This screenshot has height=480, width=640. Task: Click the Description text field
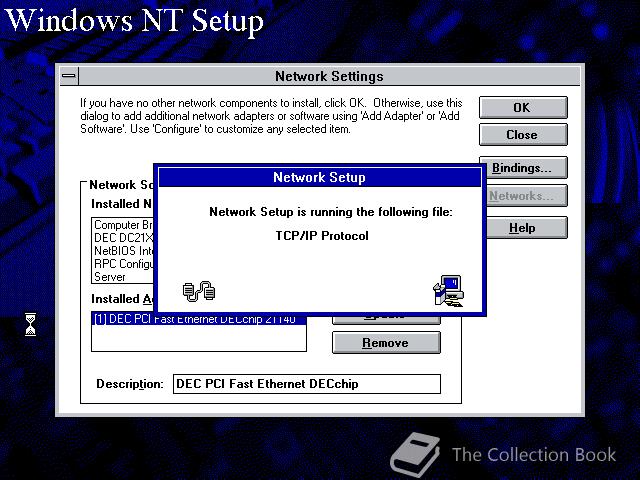(x=307, y=384)
